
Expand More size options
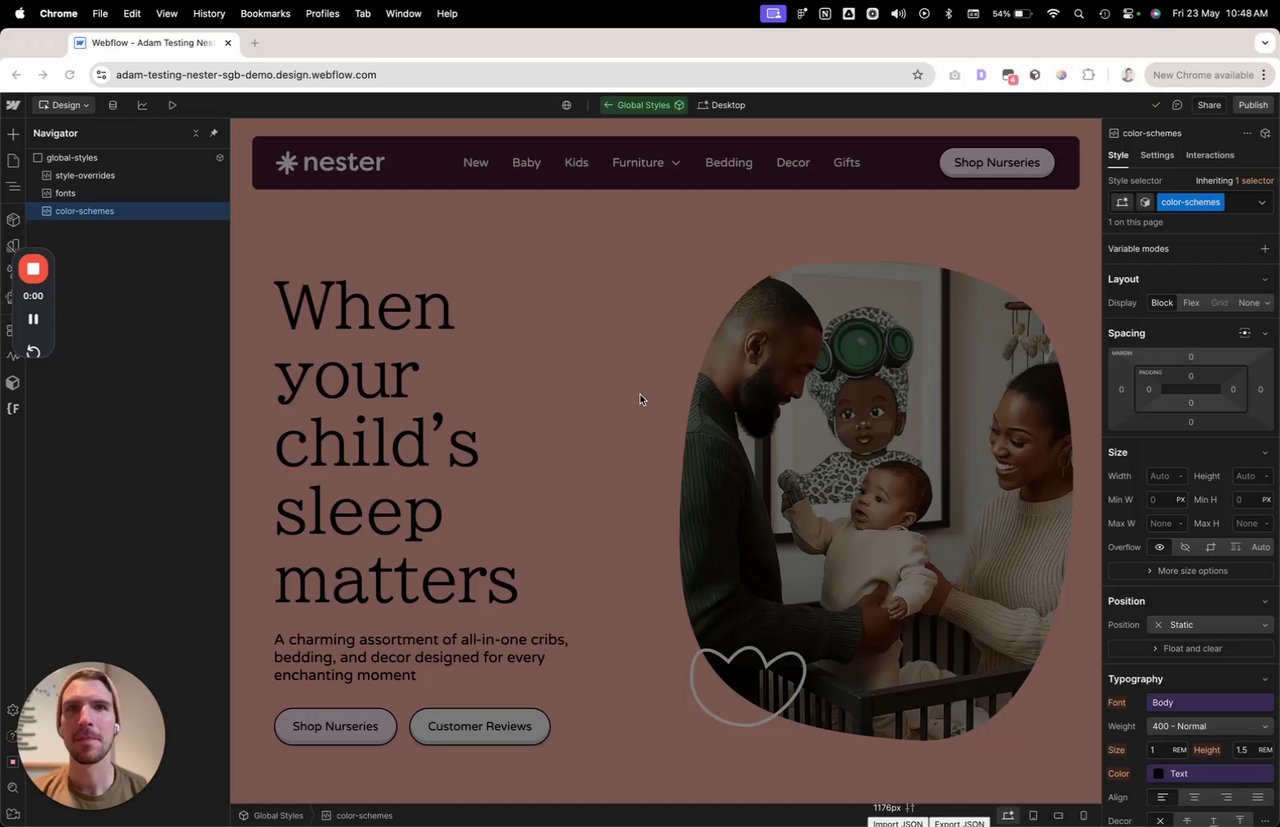click(1191, 571)
